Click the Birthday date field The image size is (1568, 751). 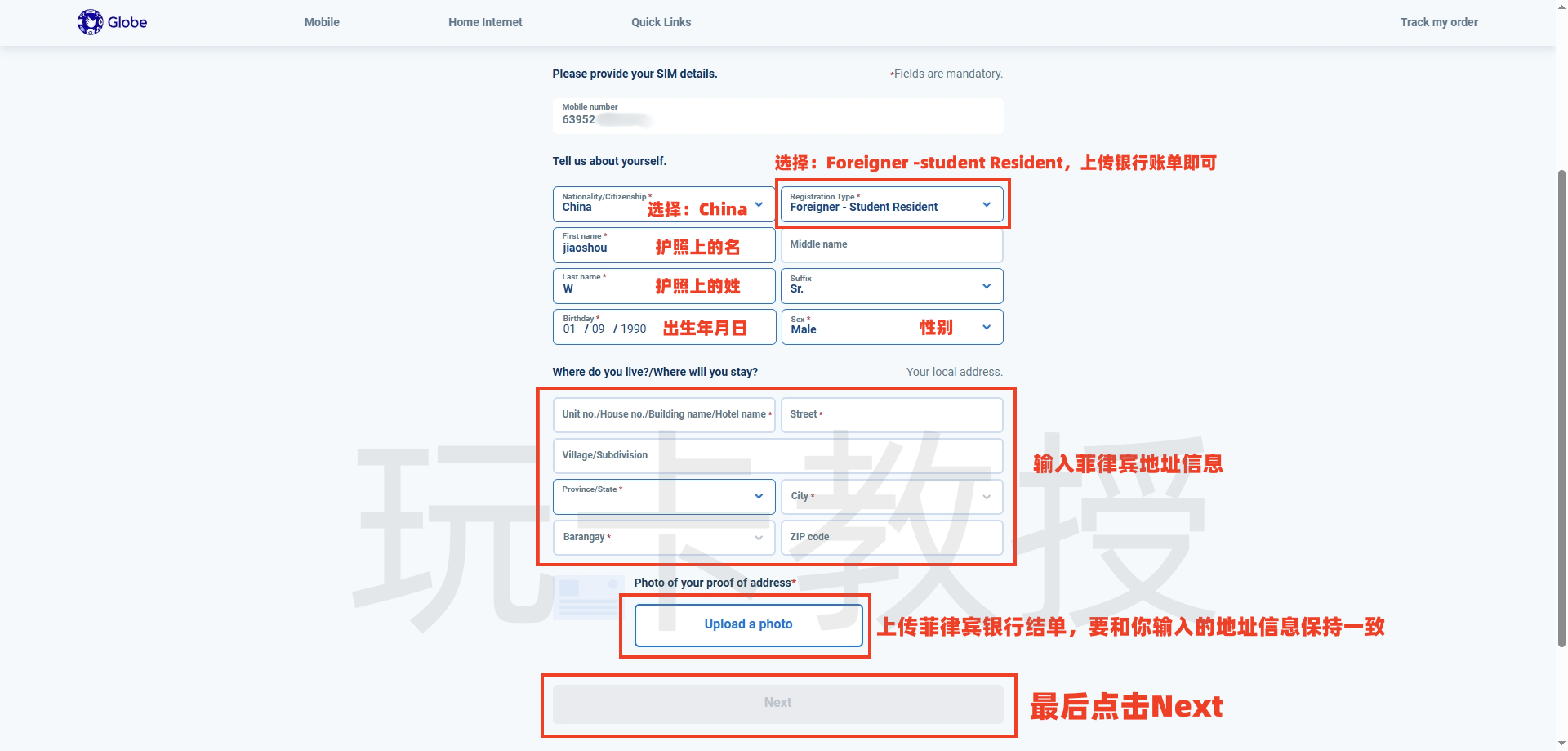[664, 327]
